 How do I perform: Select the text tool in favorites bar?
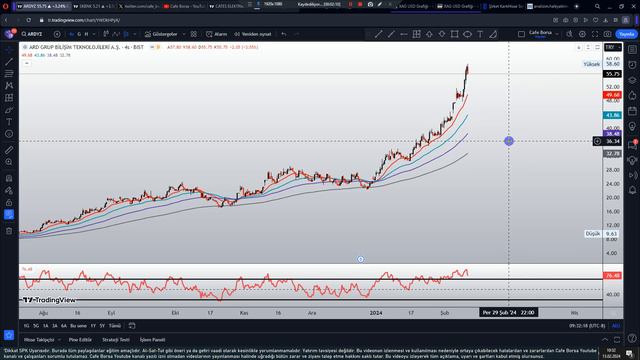[x=480, y=34]
